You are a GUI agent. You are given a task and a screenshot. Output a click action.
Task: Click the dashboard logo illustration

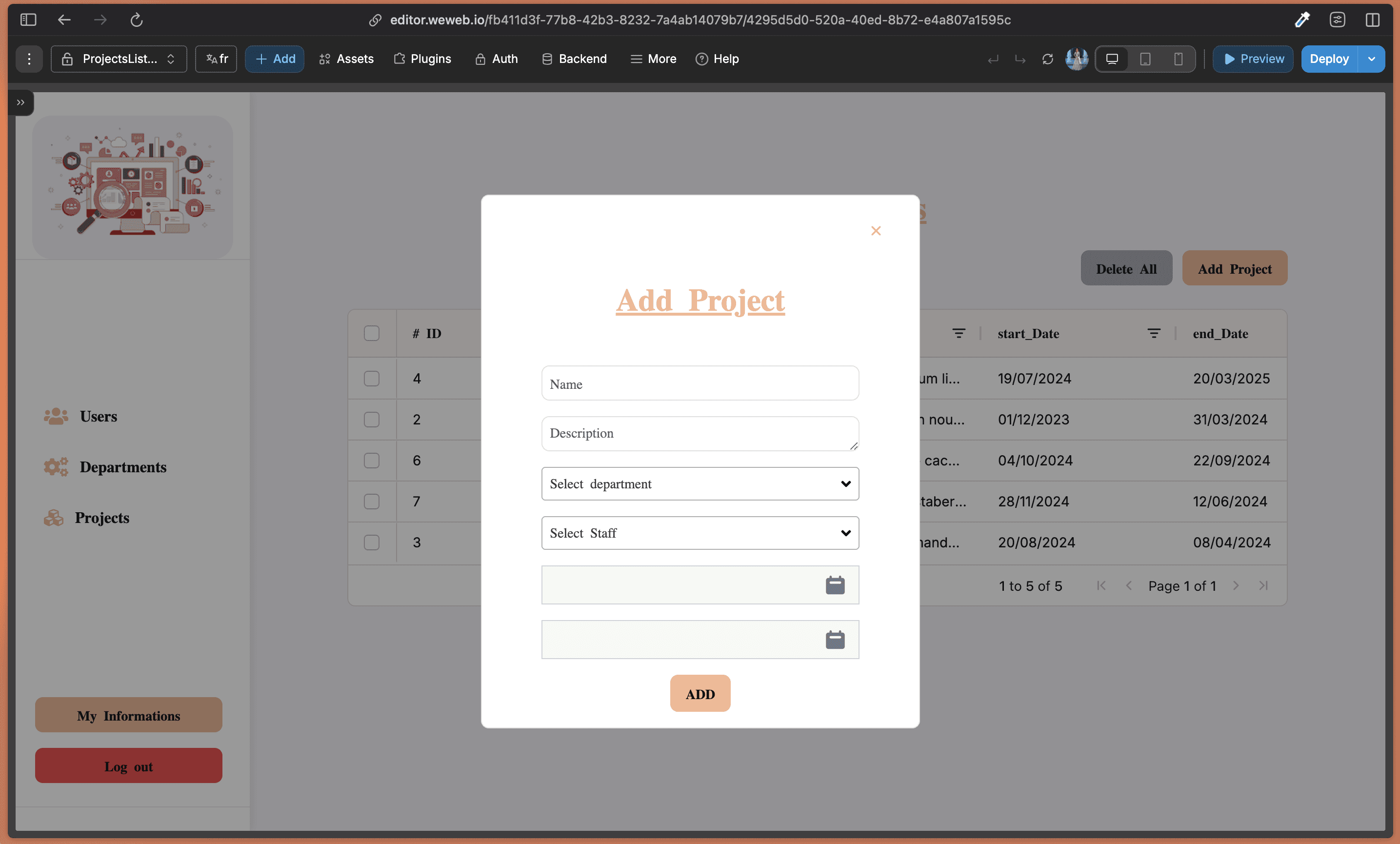coord(132,187)
